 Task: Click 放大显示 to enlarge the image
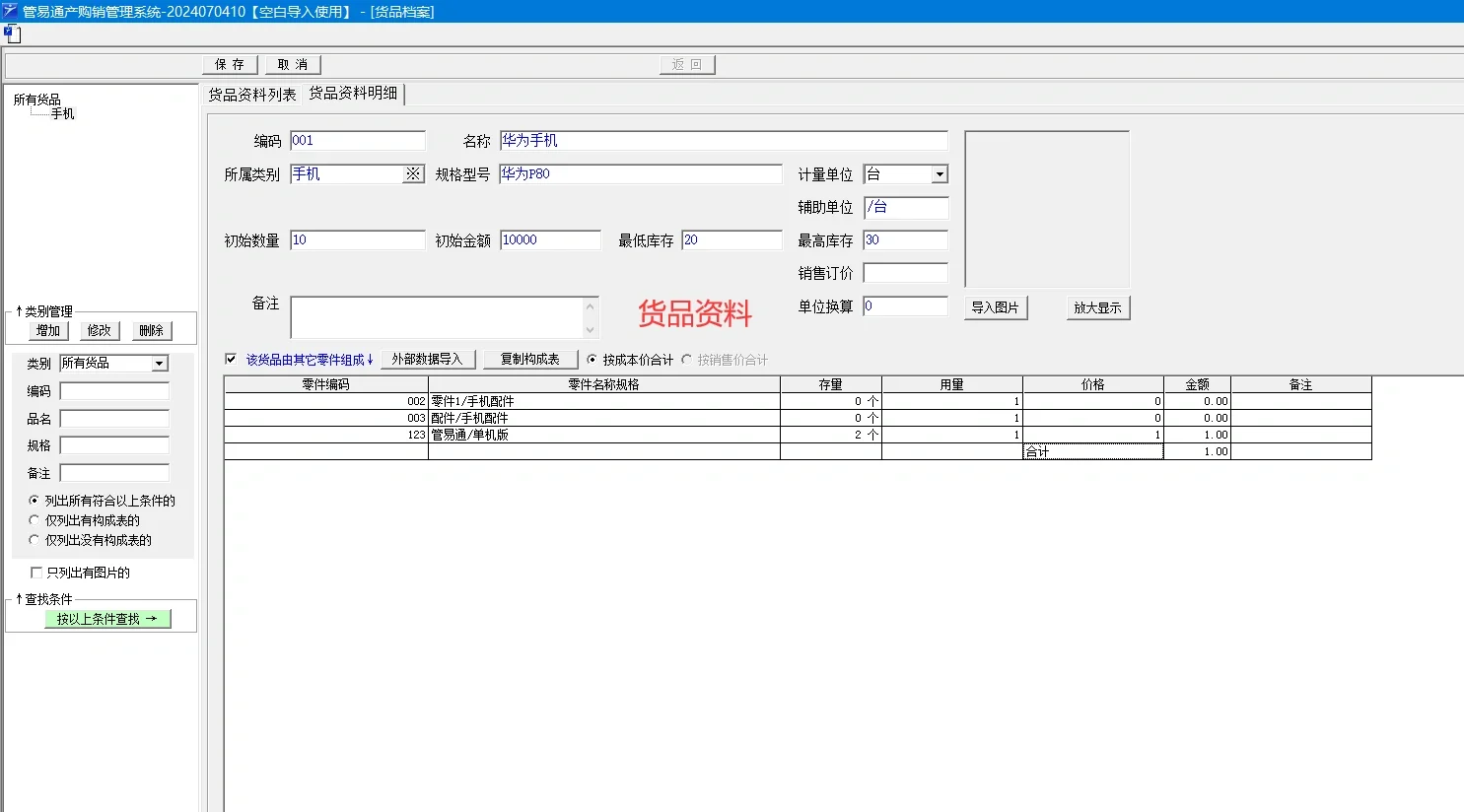pyautogui.click(x=1097, y=306)
